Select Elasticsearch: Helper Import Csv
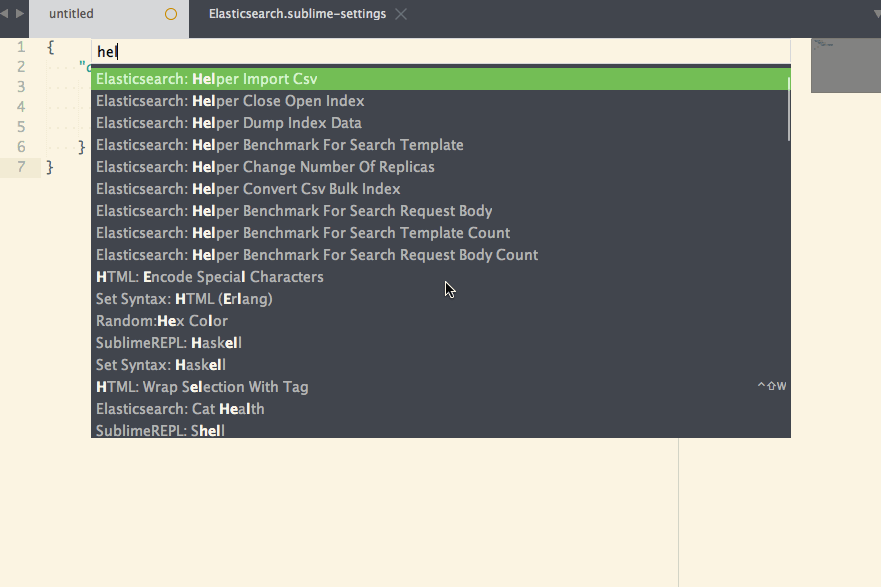 [441, 79]
